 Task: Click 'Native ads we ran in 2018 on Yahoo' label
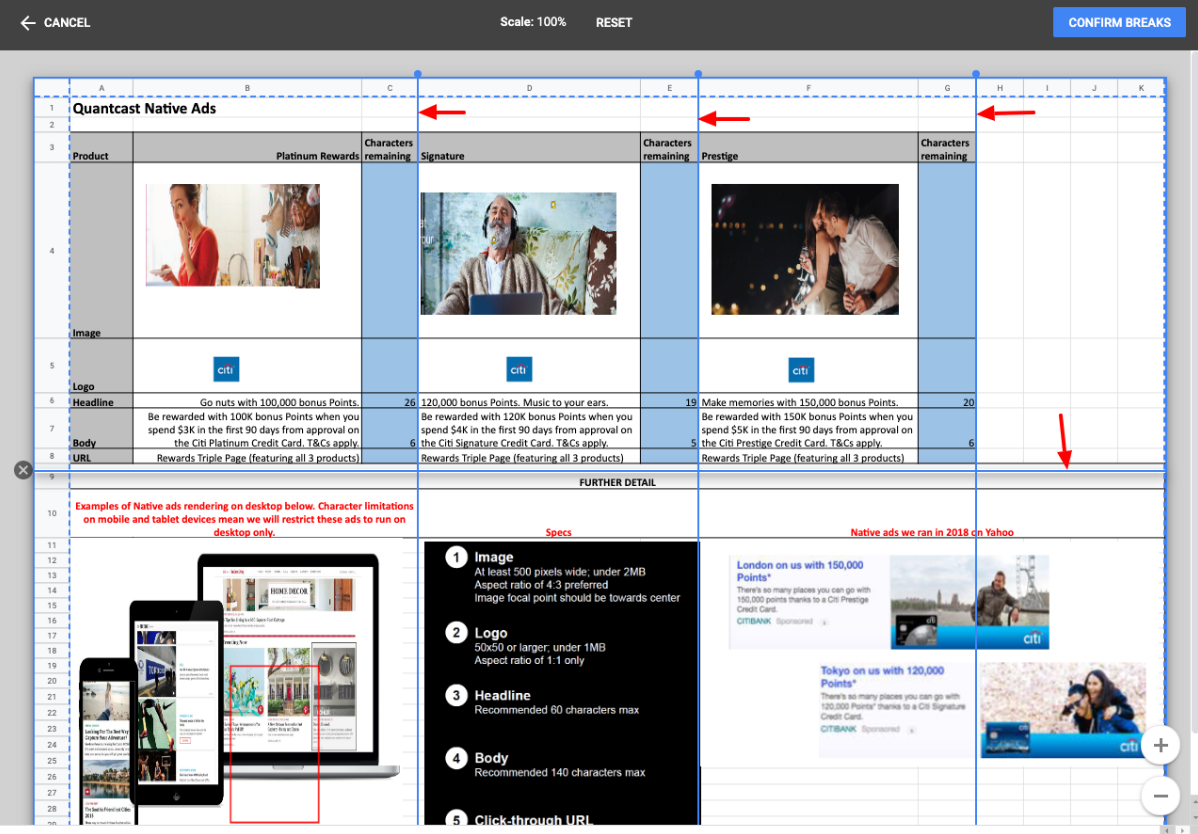[x=931, y=532]
